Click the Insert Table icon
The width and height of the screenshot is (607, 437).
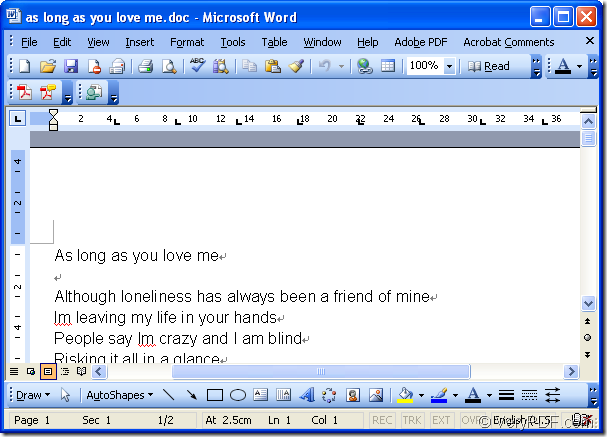[x=388, y=66]
